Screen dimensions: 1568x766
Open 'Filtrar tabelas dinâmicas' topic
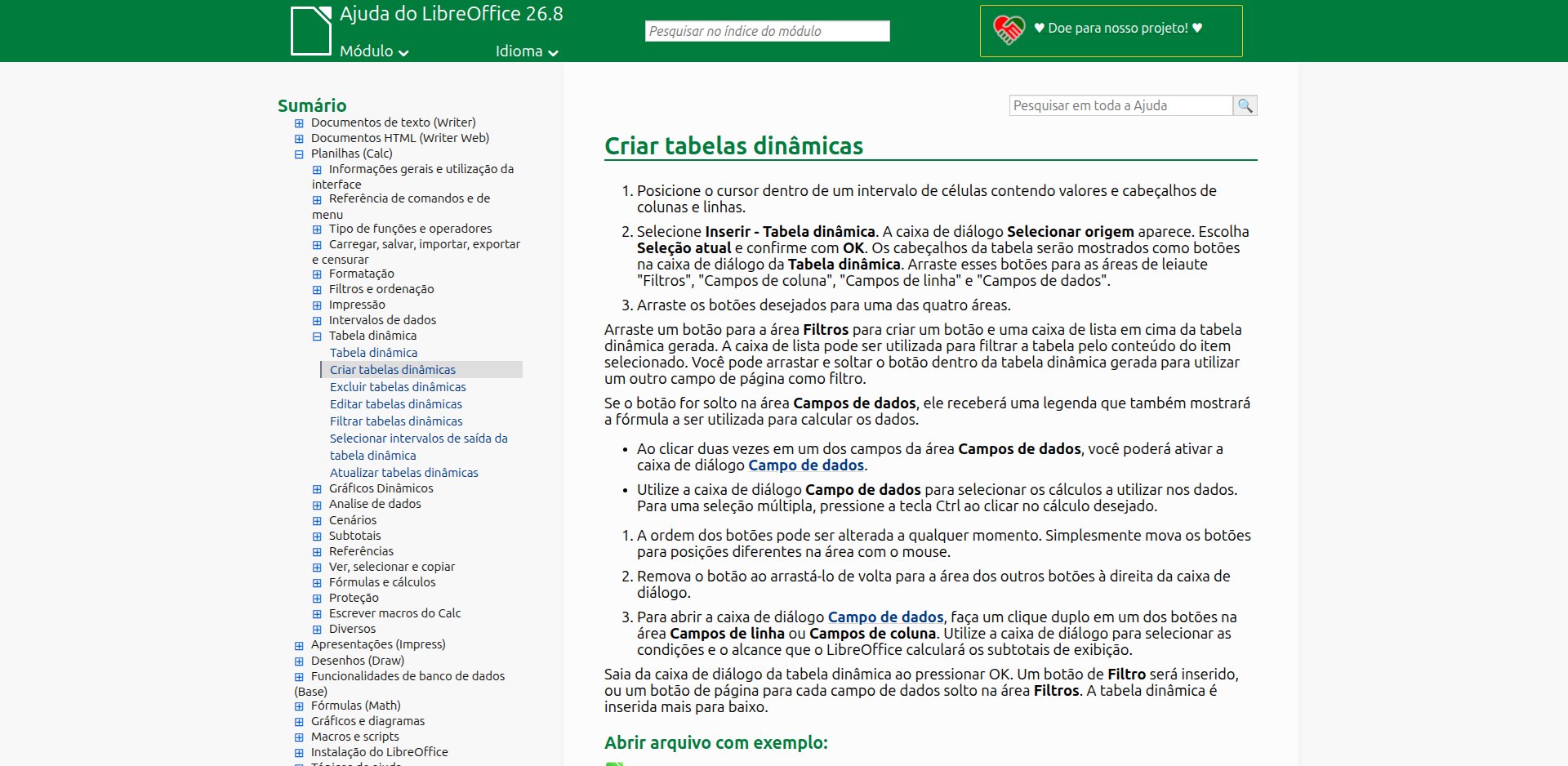click(396, 421)
